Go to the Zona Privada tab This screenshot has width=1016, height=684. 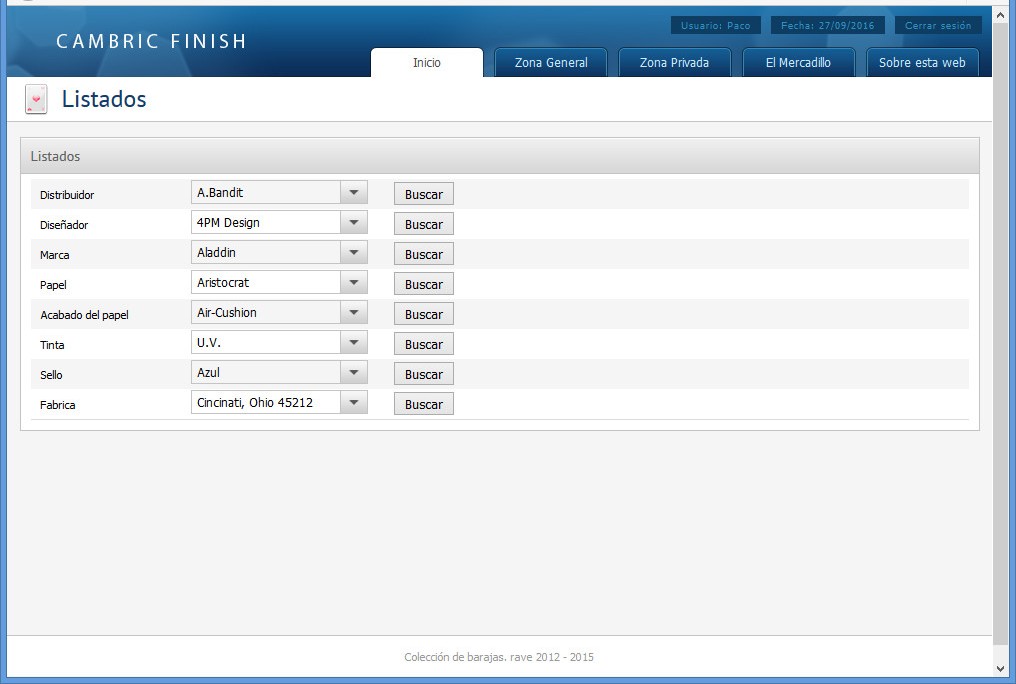point(675,62)
